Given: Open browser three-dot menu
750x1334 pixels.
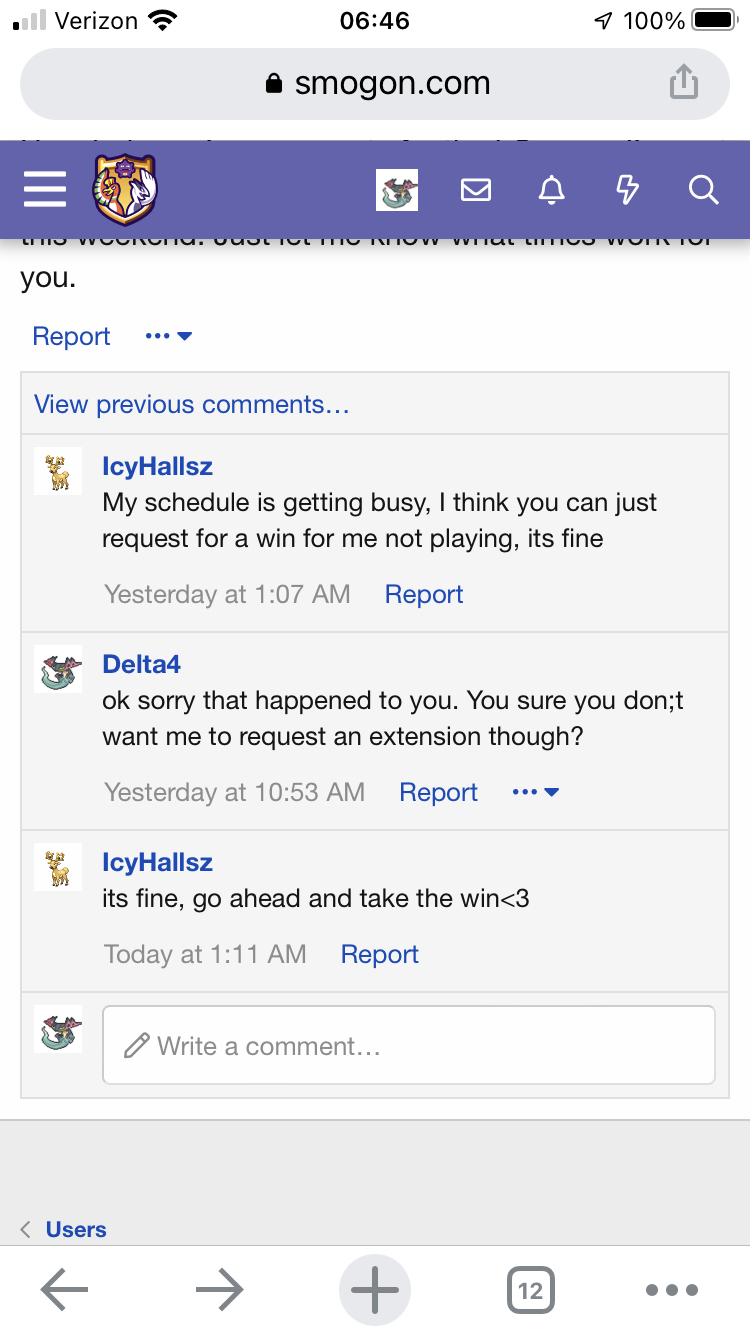Looking at the screenshot, I should pyautogui.click(x=670, y=1290).
